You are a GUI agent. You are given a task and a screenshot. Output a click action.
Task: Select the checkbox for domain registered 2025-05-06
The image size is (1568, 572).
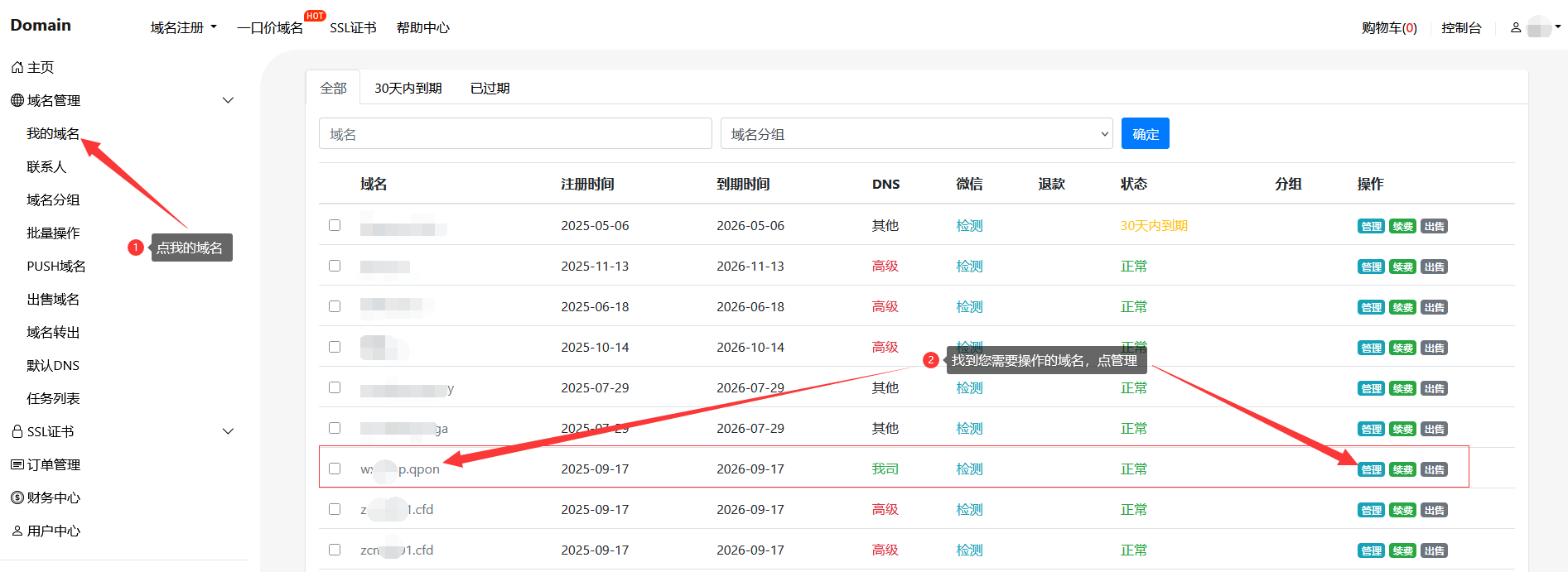pyautogui.click(x=335, y=225)
